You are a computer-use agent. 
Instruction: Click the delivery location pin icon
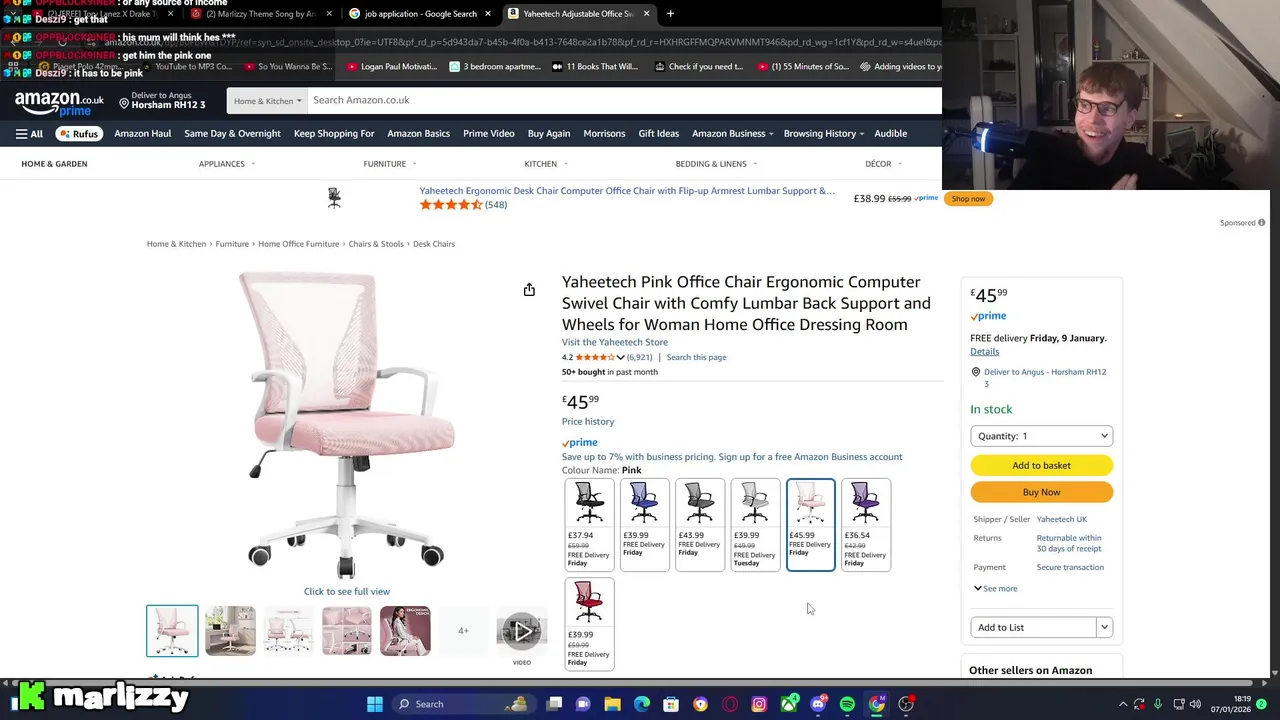click(x=125, y=103)
